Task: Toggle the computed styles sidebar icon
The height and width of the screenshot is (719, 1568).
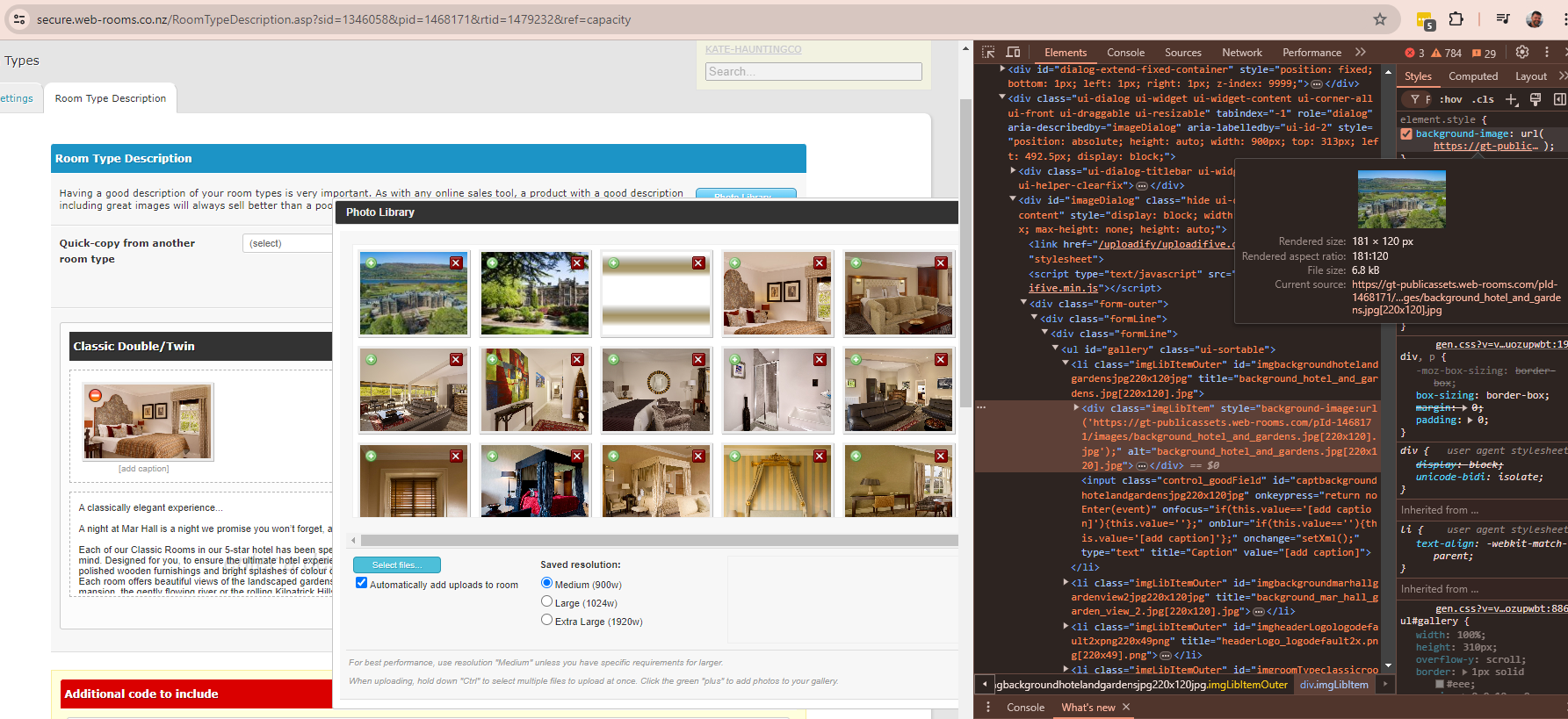Action: (x=1560, y=99)
